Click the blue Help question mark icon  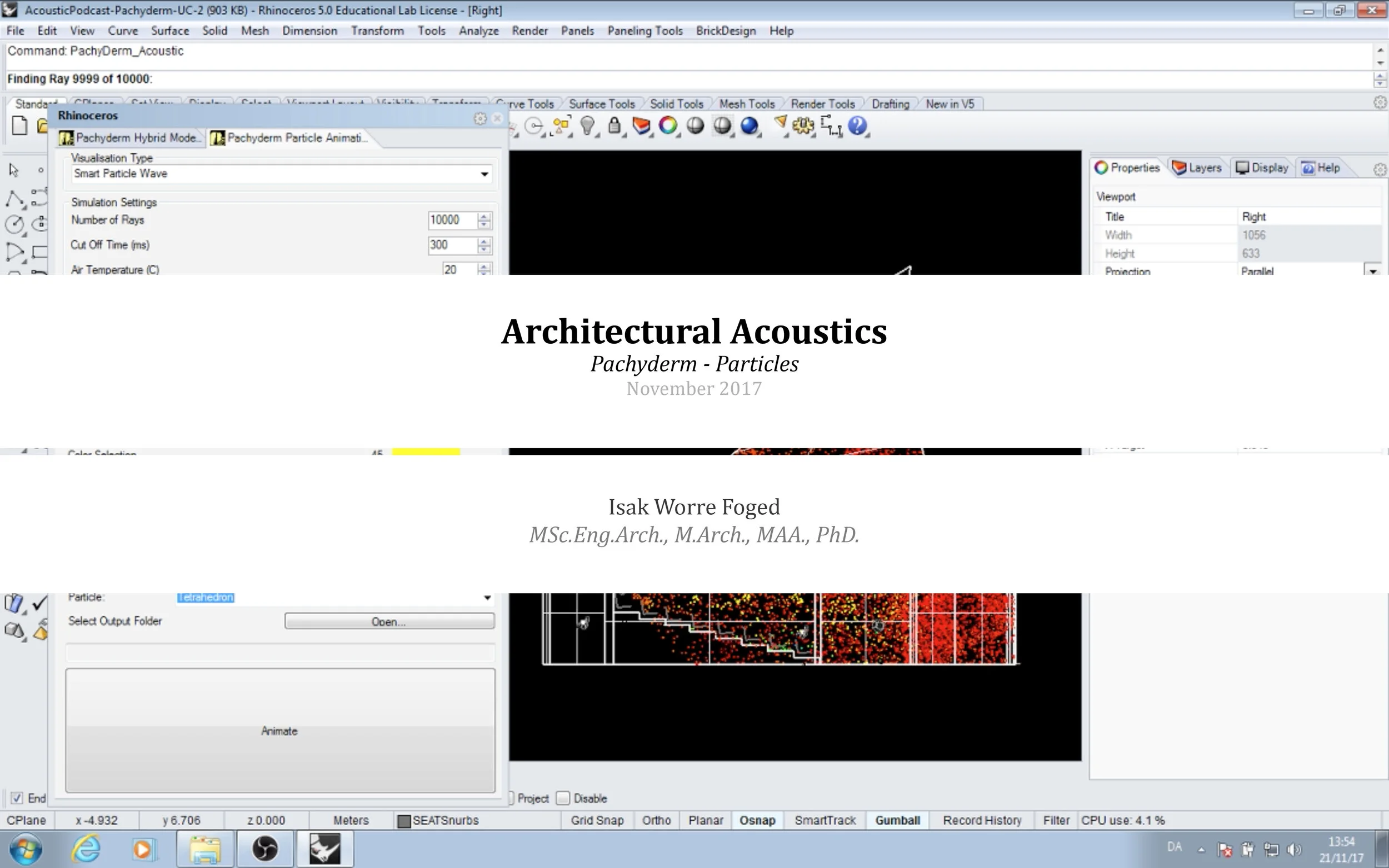point(857,126)
